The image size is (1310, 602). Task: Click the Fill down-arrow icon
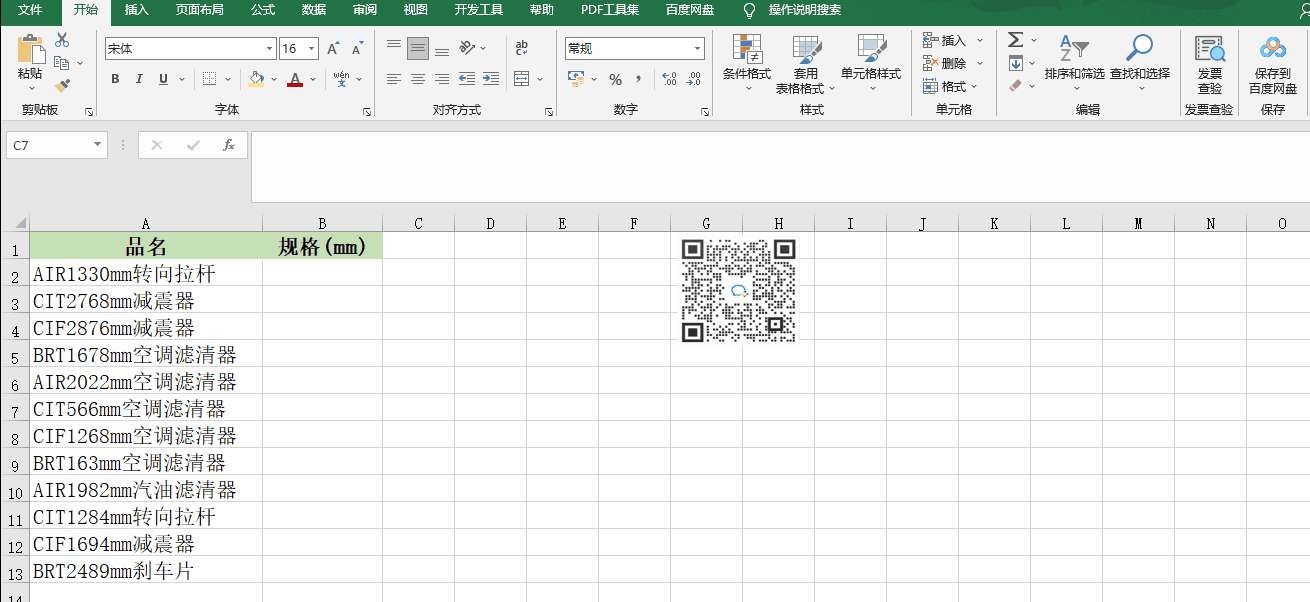click(1016, 63)
